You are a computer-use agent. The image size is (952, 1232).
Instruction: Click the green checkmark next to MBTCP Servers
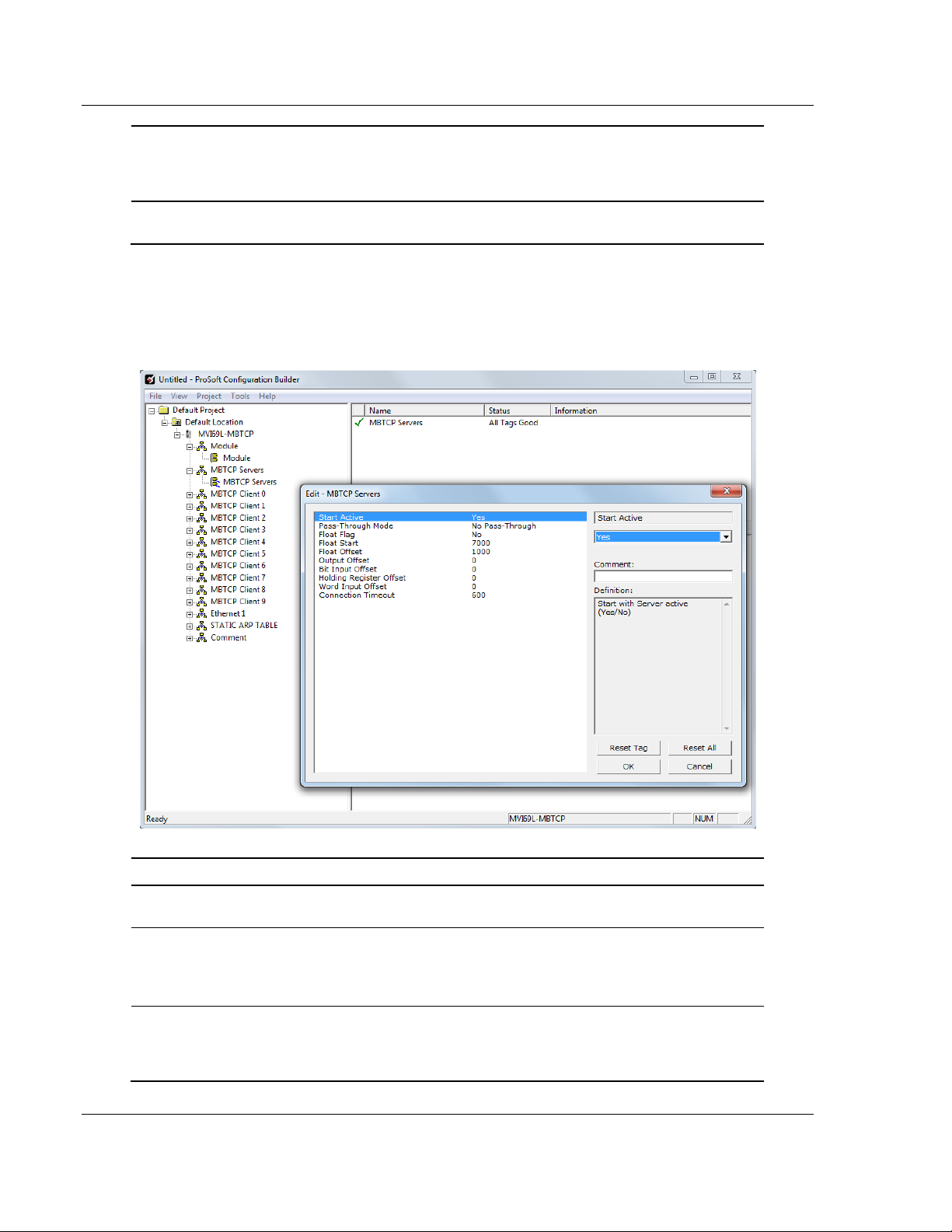click(x=359, y=423)
